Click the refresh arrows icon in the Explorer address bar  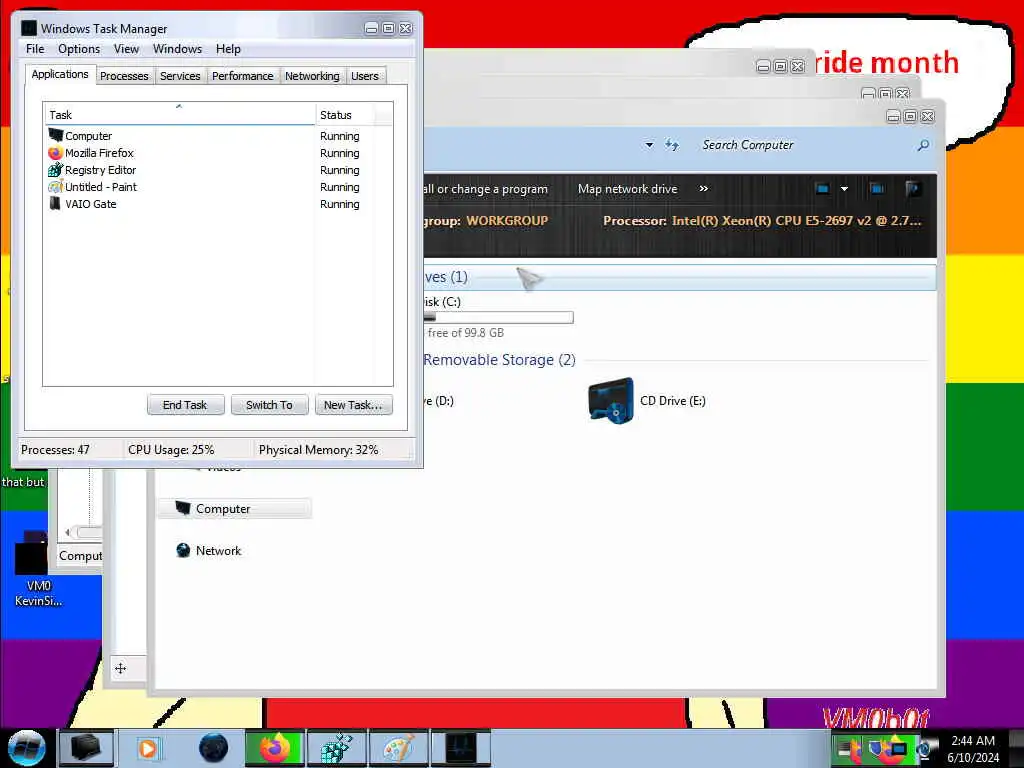[672, 145]
